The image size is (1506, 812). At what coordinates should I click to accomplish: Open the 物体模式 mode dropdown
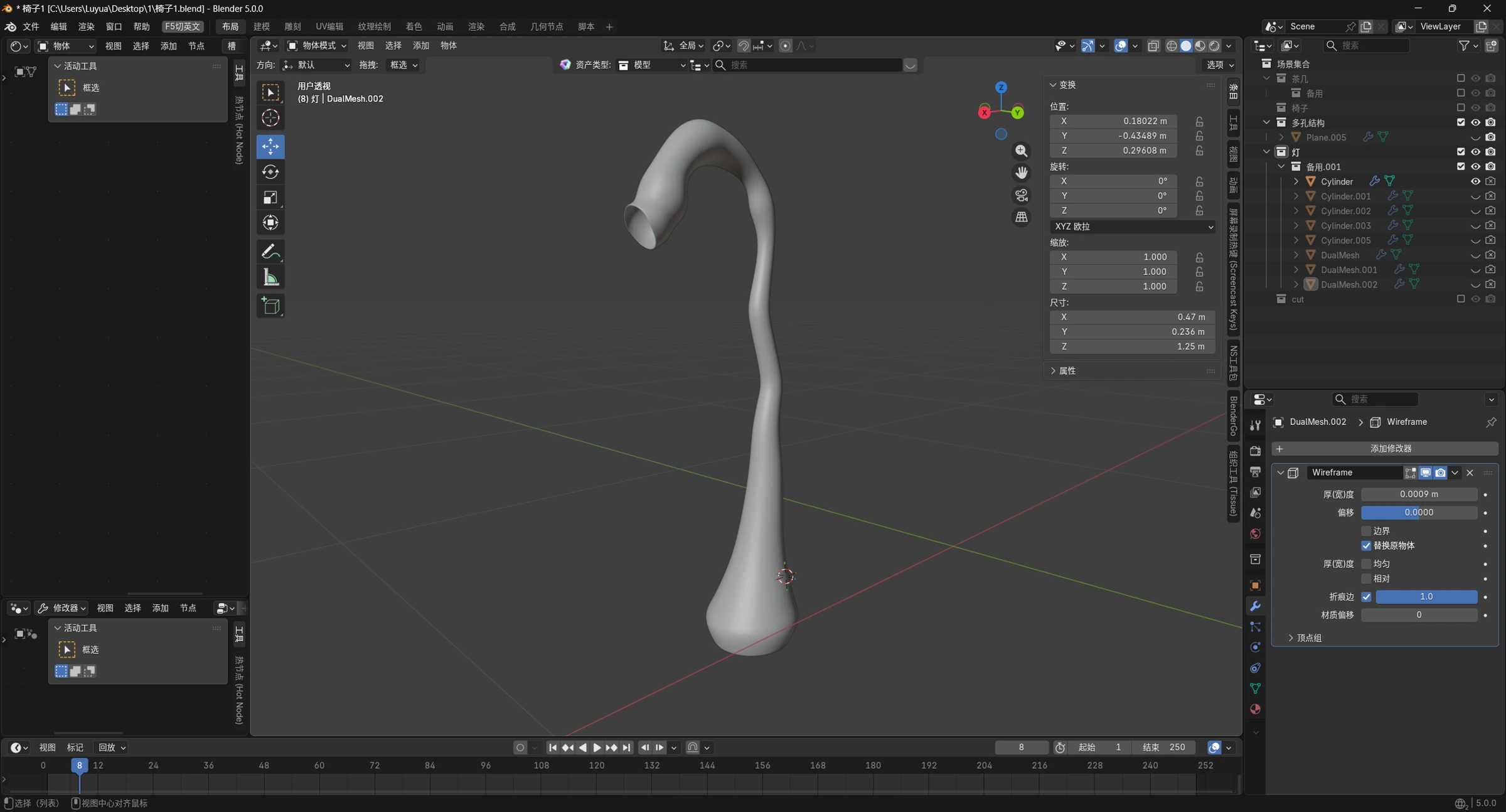coord(317,46)
